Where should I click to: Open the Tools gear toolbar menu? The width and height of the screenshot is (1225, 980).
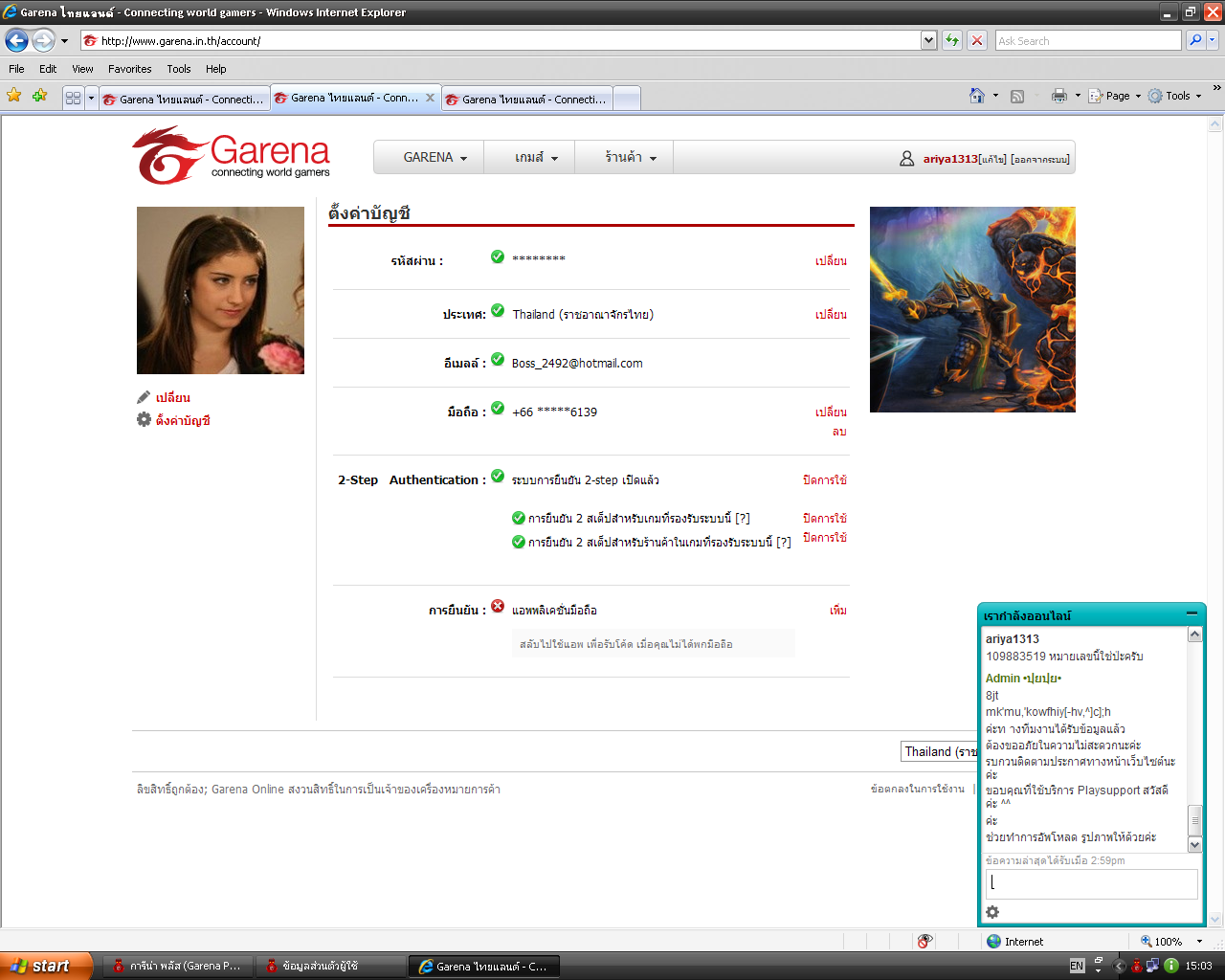click(1174, 96)
